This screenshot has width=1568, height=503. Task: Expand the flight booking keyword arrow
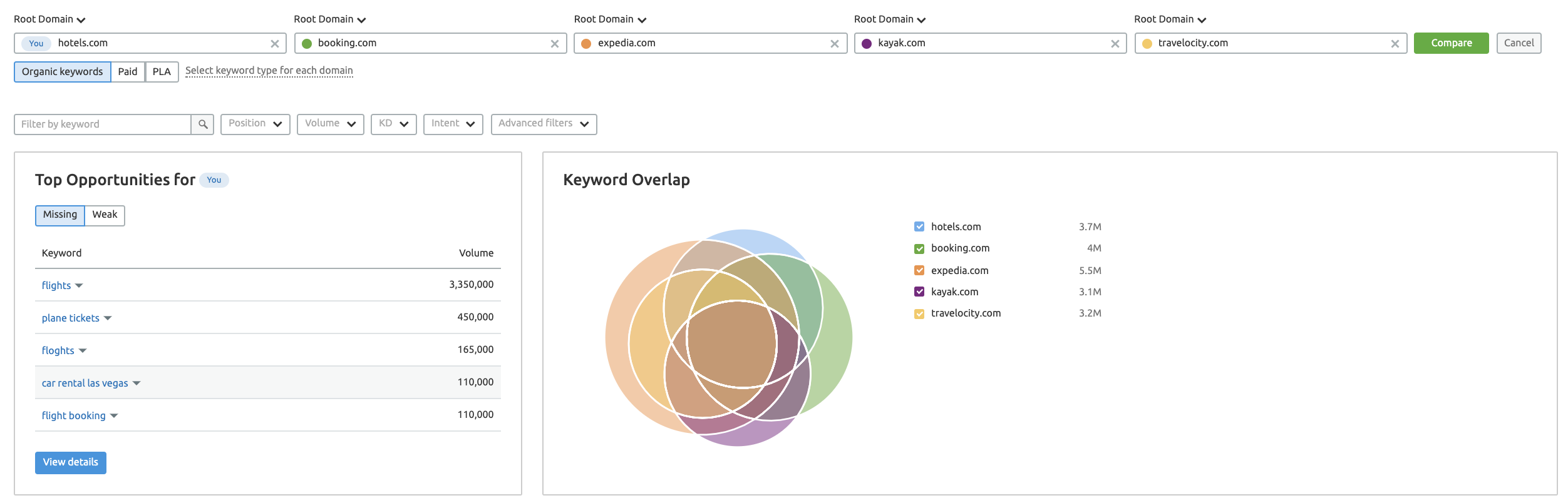coord(114,416)
